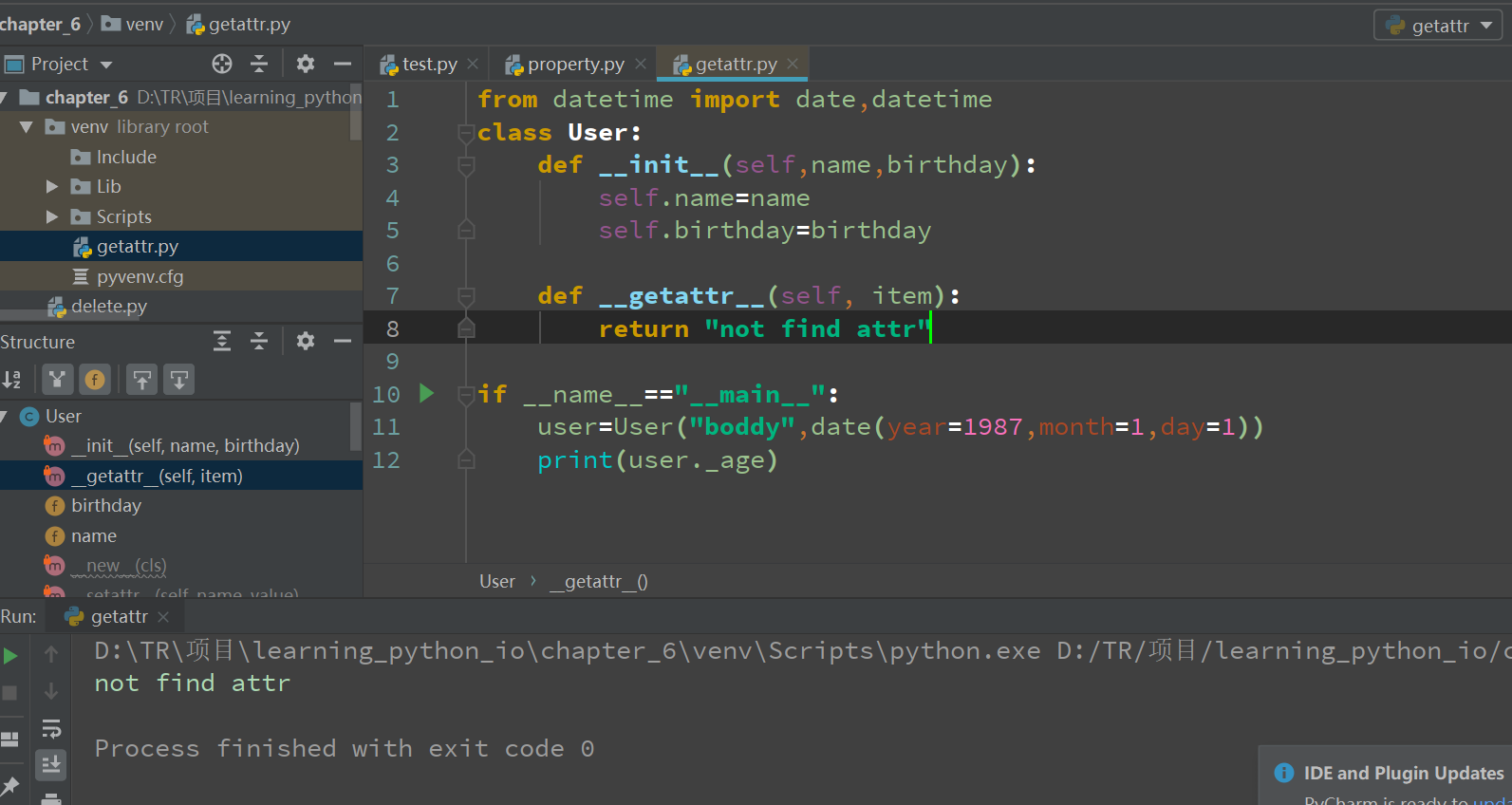Click restore layout icon in Run sidebar
The width and height of the screenshot is (1512, 805).
point(10,739)
